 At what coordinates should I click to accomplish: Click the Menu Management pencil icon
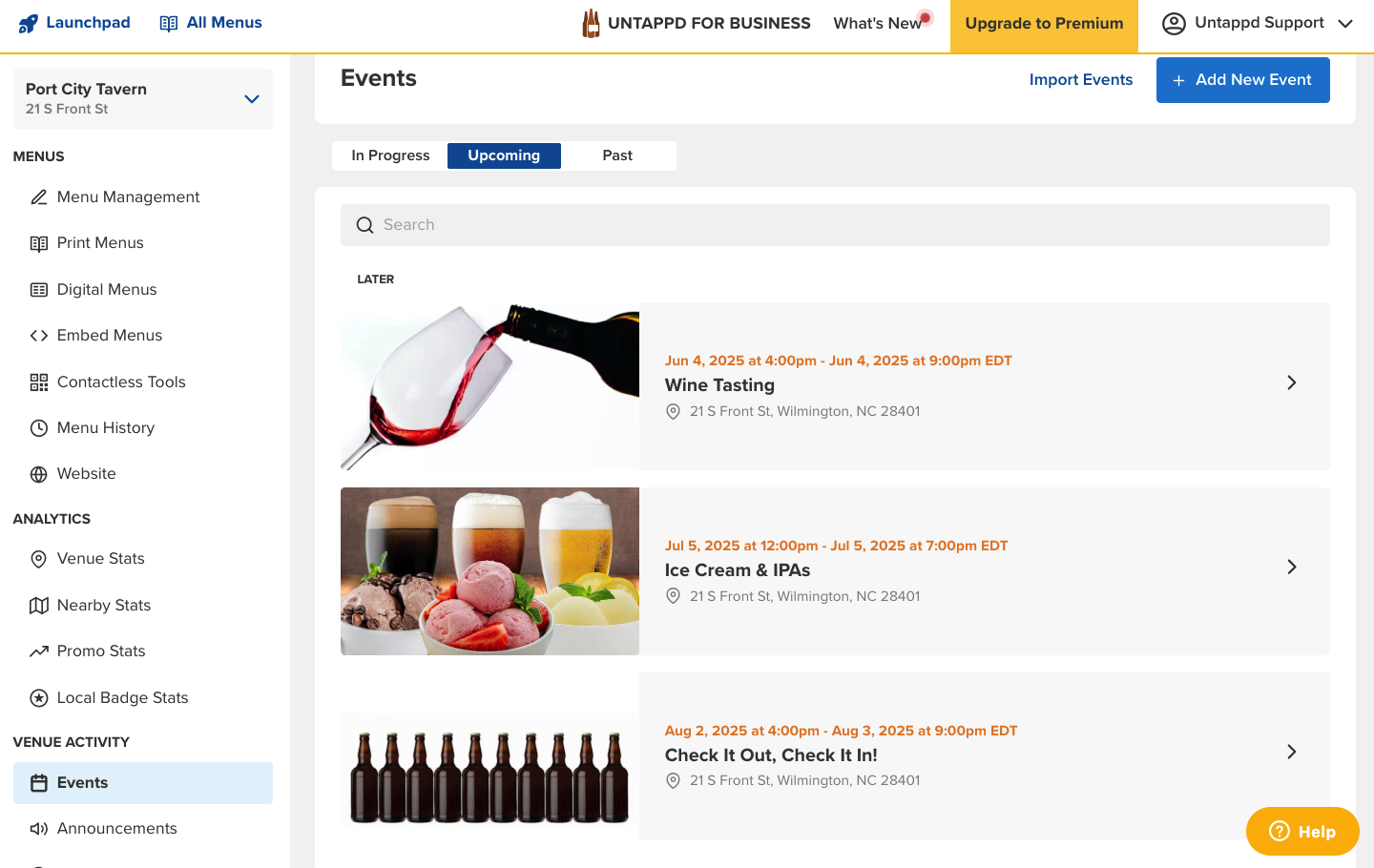click(39, 197)
